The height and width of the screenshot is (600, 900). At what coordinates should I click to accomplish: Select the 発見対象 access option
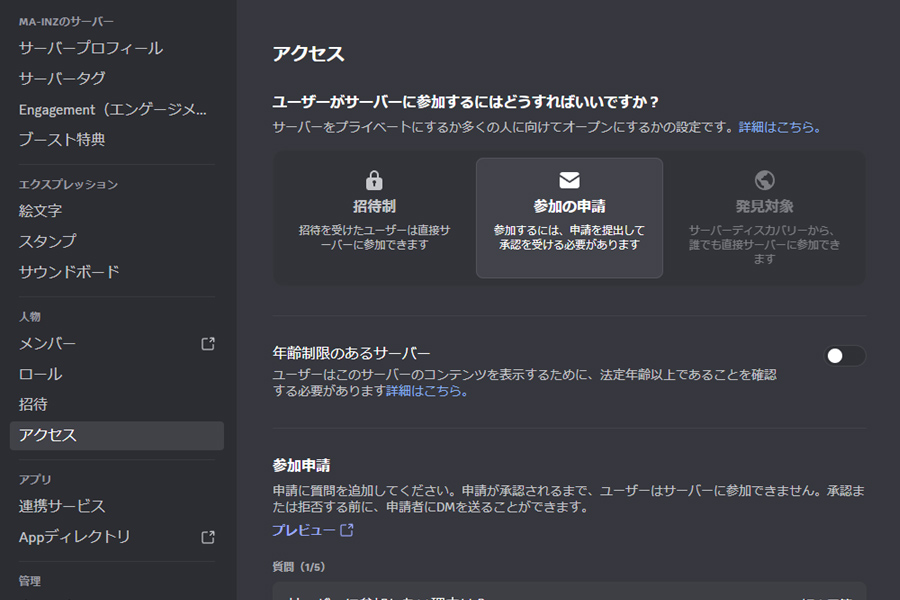(x=763, y=215)
